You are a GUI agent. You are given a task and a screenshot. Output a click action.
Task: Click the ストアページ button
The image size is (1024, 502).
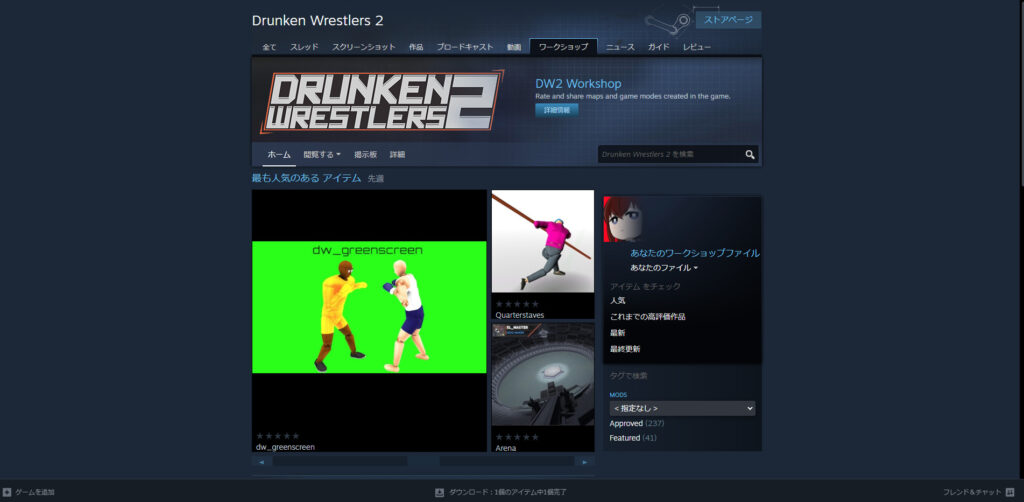coord(728,20)
